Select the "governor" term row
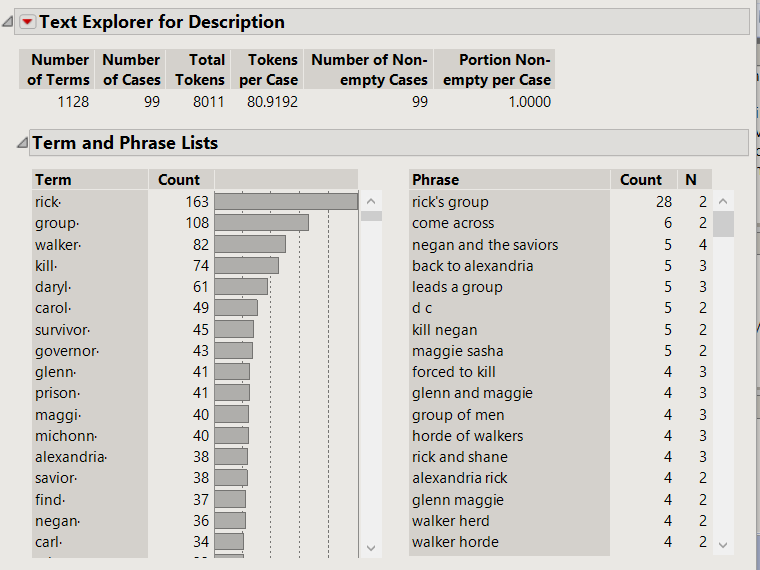The image size is (760, 570). click(x=67, y=351)
